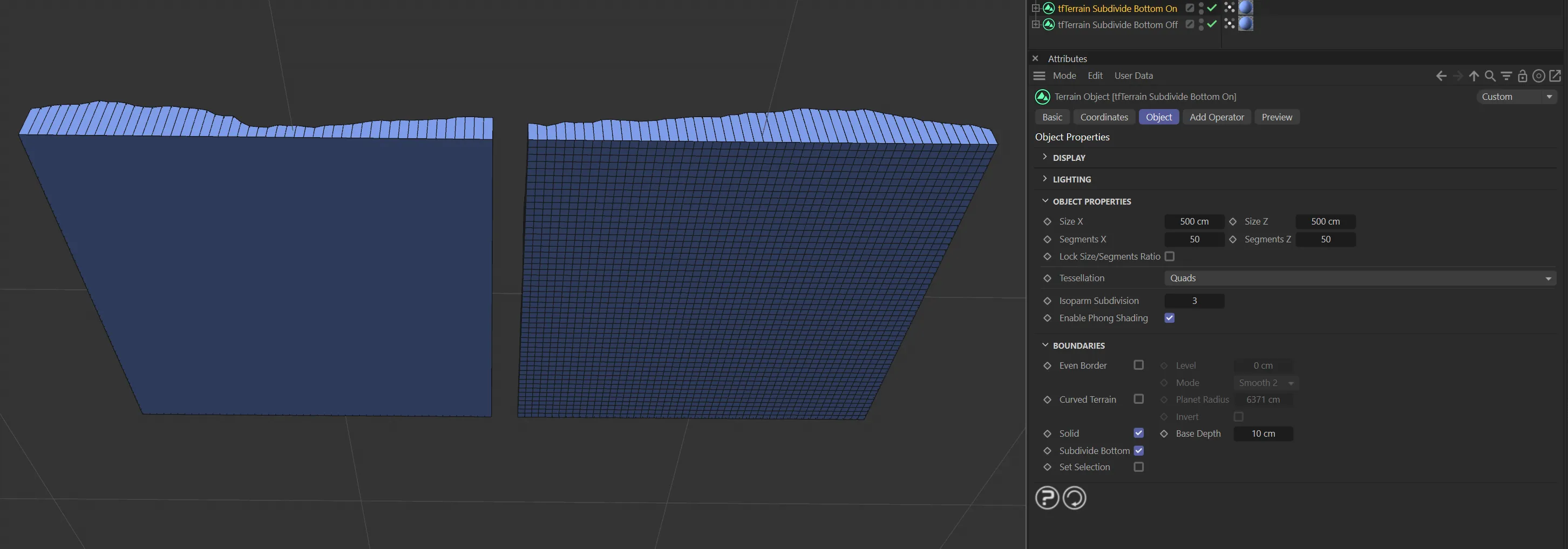Click the up arrow navigation icon
This screenshot has width=1568, height=549.
point(1474,76)
